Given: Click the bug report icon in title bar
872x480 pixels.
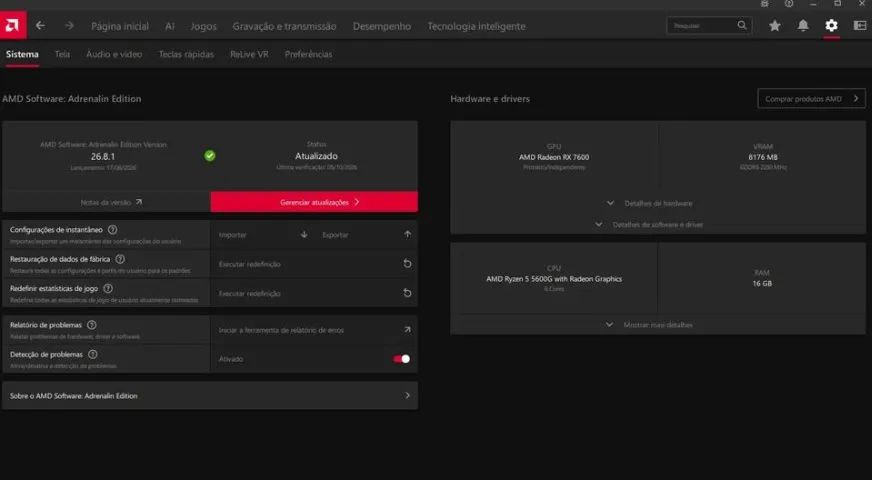Looking at the screenshot, I should [x=765, y=4].
